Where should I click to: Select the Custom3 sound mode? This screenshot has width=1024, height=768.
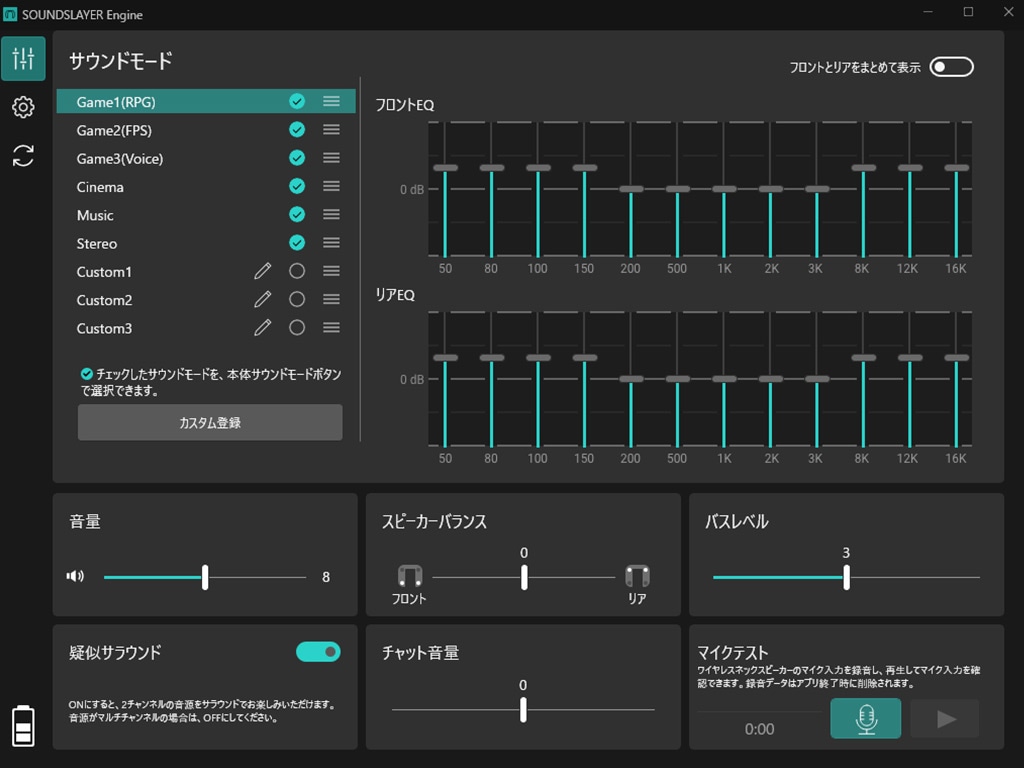click(x=206, y=328)
